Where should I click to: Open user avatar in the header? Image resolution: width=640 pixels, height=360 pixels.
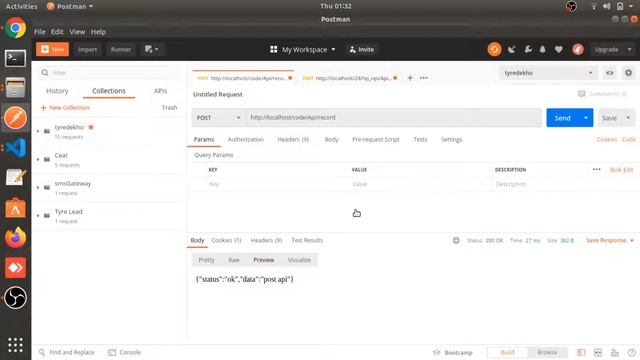pos(578,49)
